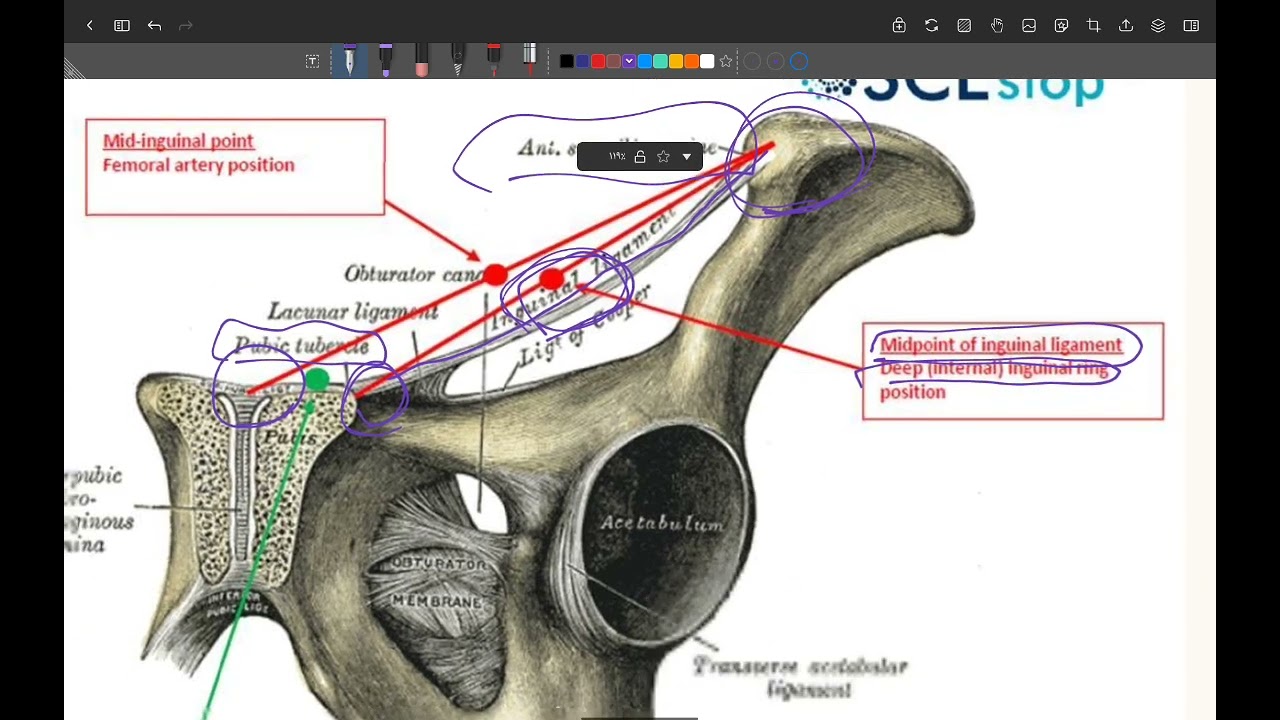
Task: Pick the bright blue color swatch
Action: [x=645, y=62]
